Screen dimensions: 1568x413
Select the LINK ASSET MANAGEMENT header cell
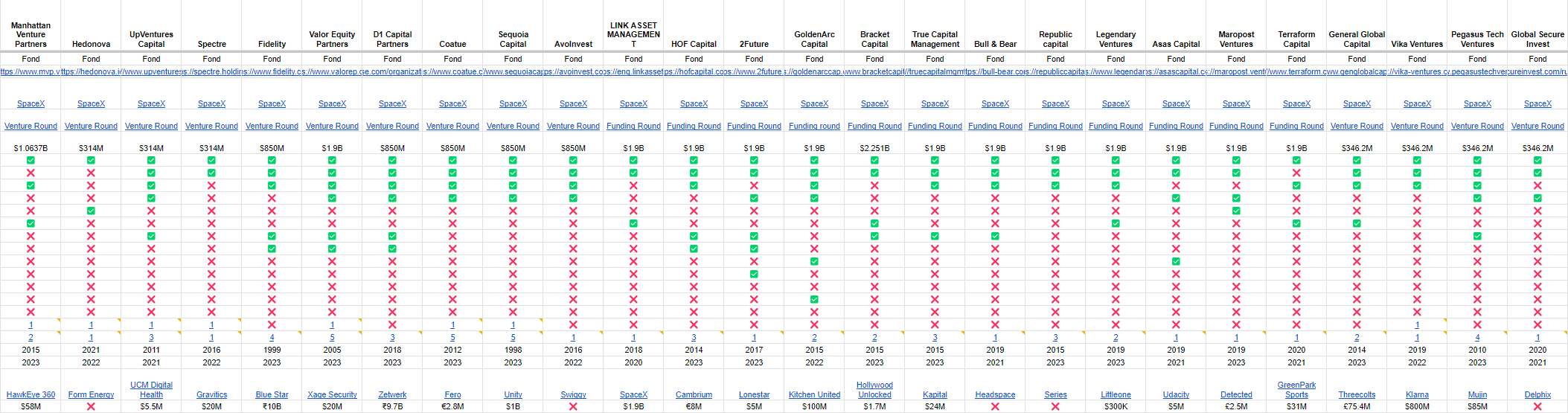(633, 34)
